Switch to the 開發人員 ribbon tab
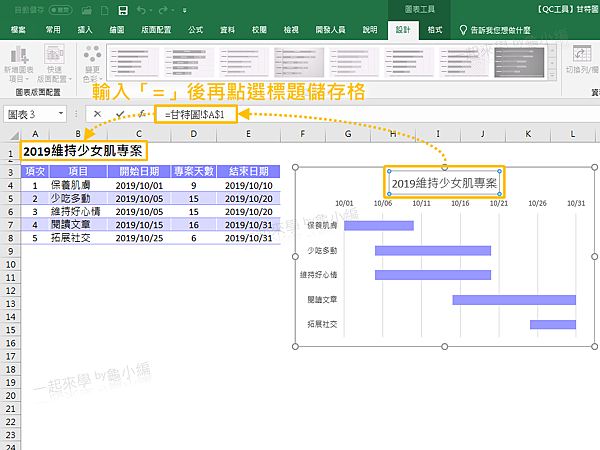The height and width of the screenshot is (450, 600). [330, 30]
